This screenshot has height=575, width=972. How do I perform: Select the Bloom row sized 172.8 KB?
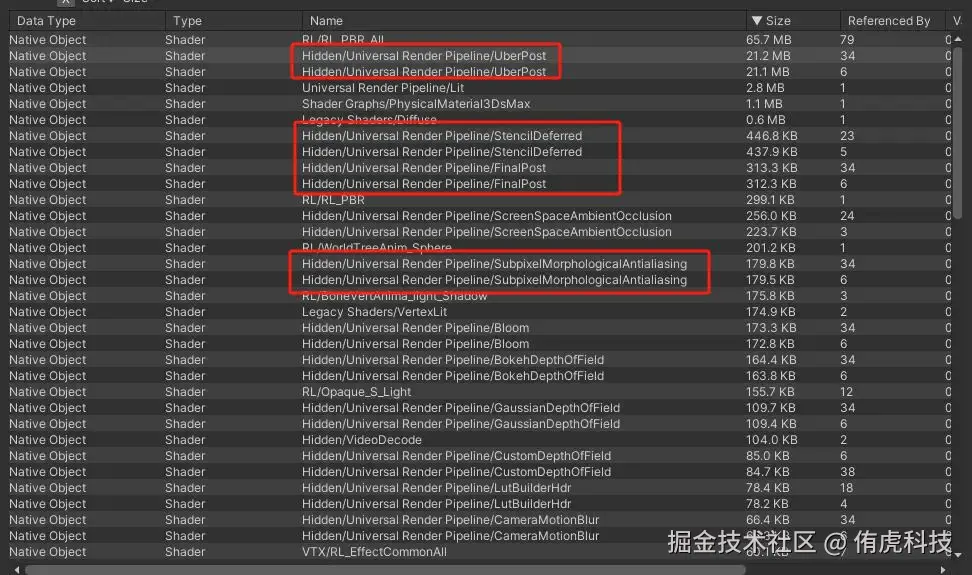pos(478,344)
